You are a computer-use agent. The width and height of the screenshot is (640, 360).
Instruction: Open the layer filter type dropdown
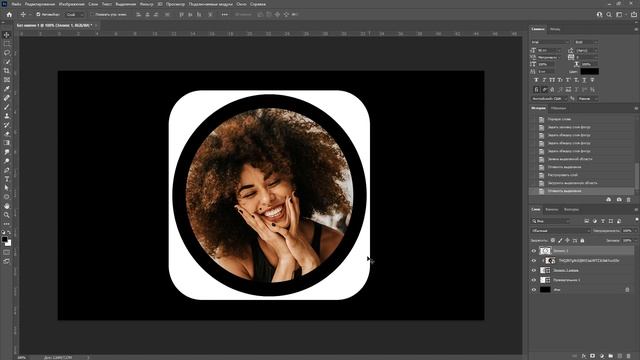click(x=551, y=221)
